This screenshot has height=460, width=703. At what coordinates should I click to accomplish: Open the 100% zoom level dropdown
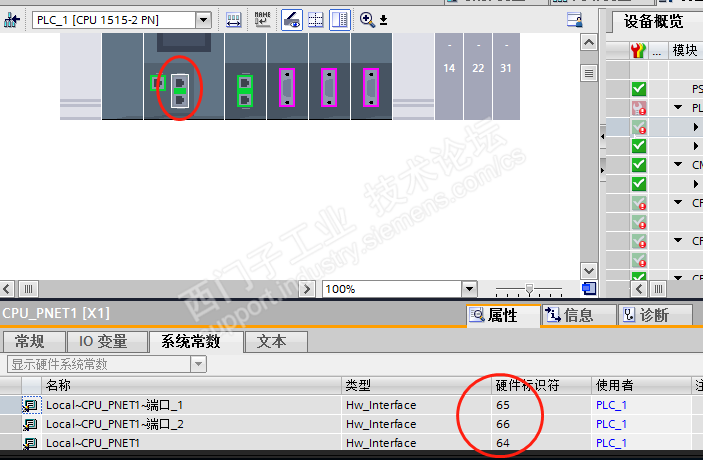[x=469, y=289]
